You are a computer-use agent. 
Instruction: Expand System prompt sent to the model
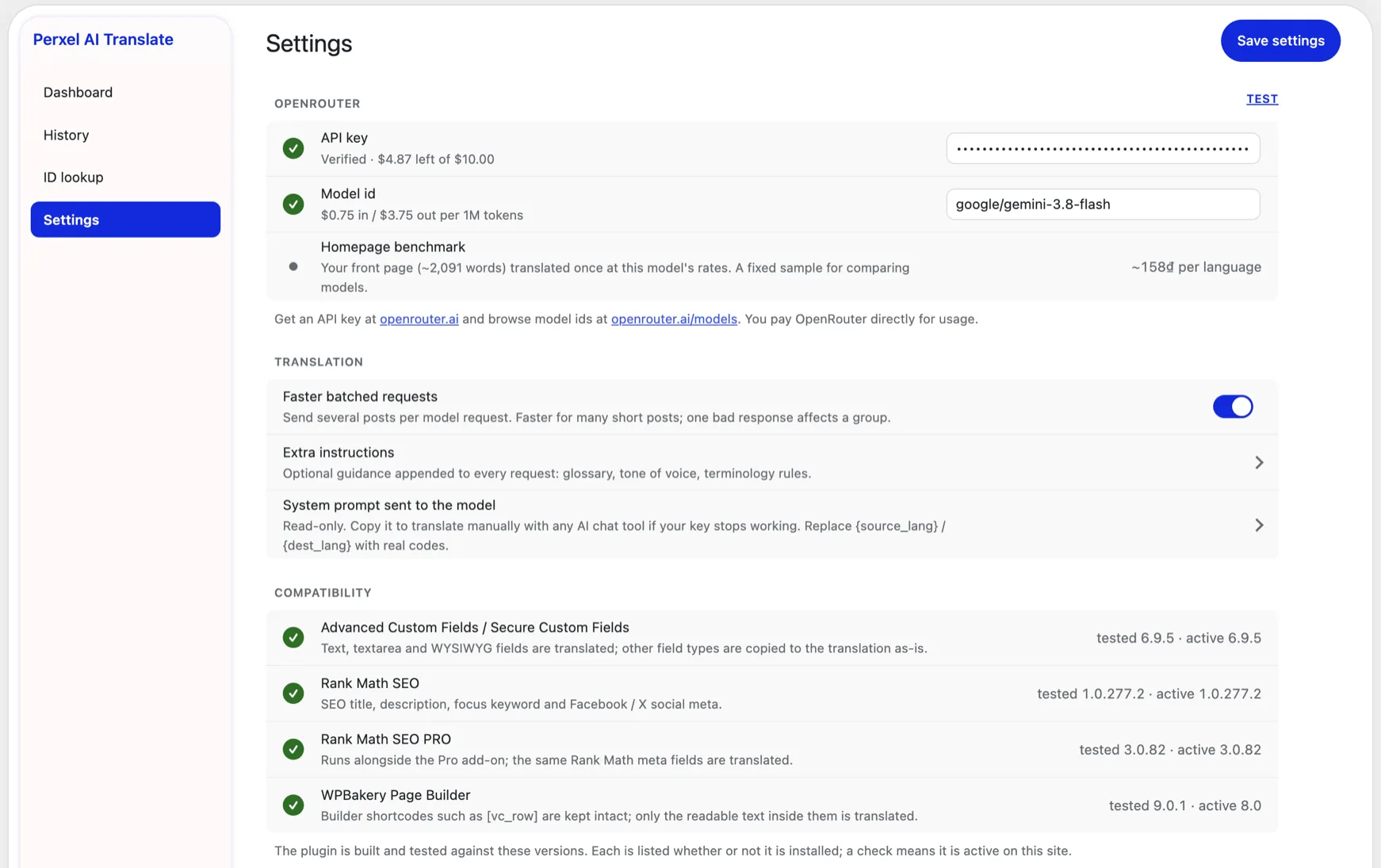point(772,525)
